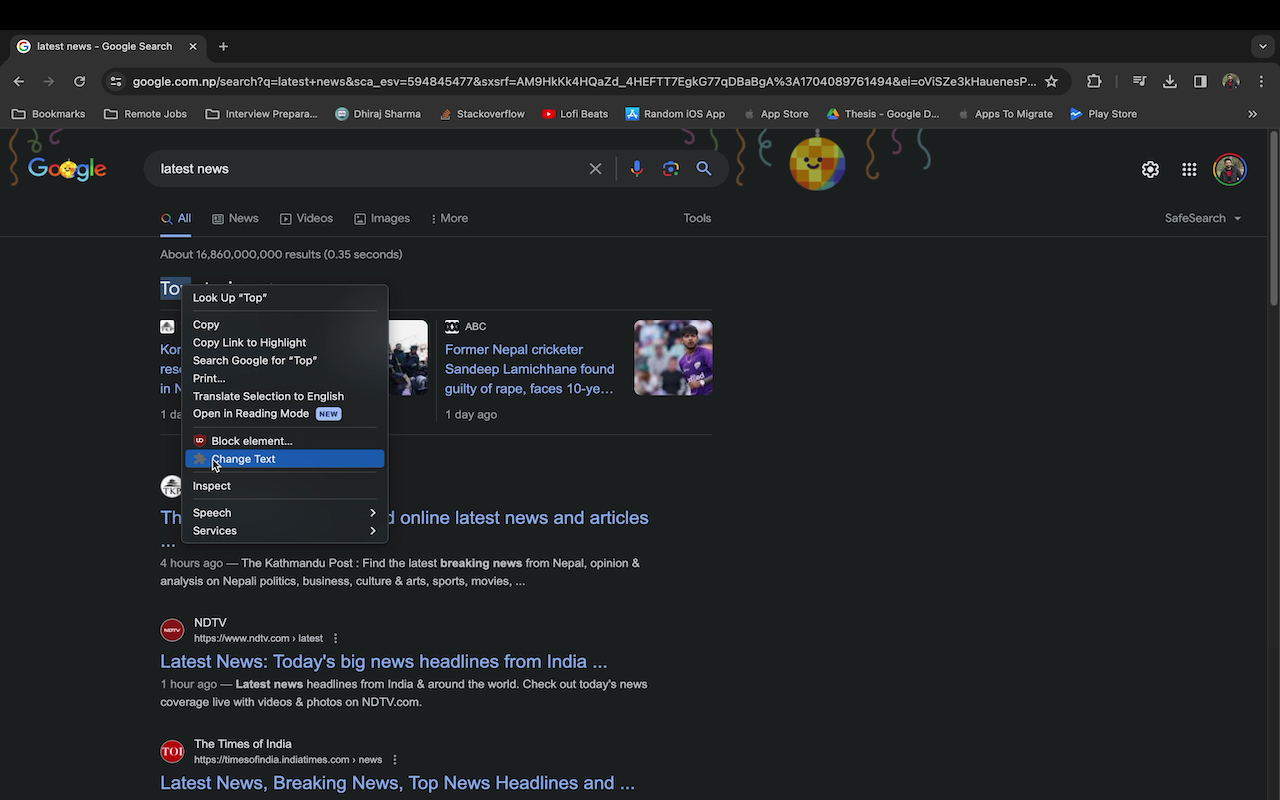Expand the Services submenu
The width and height of the screenshot is (1280, 800).
[214, 530]
